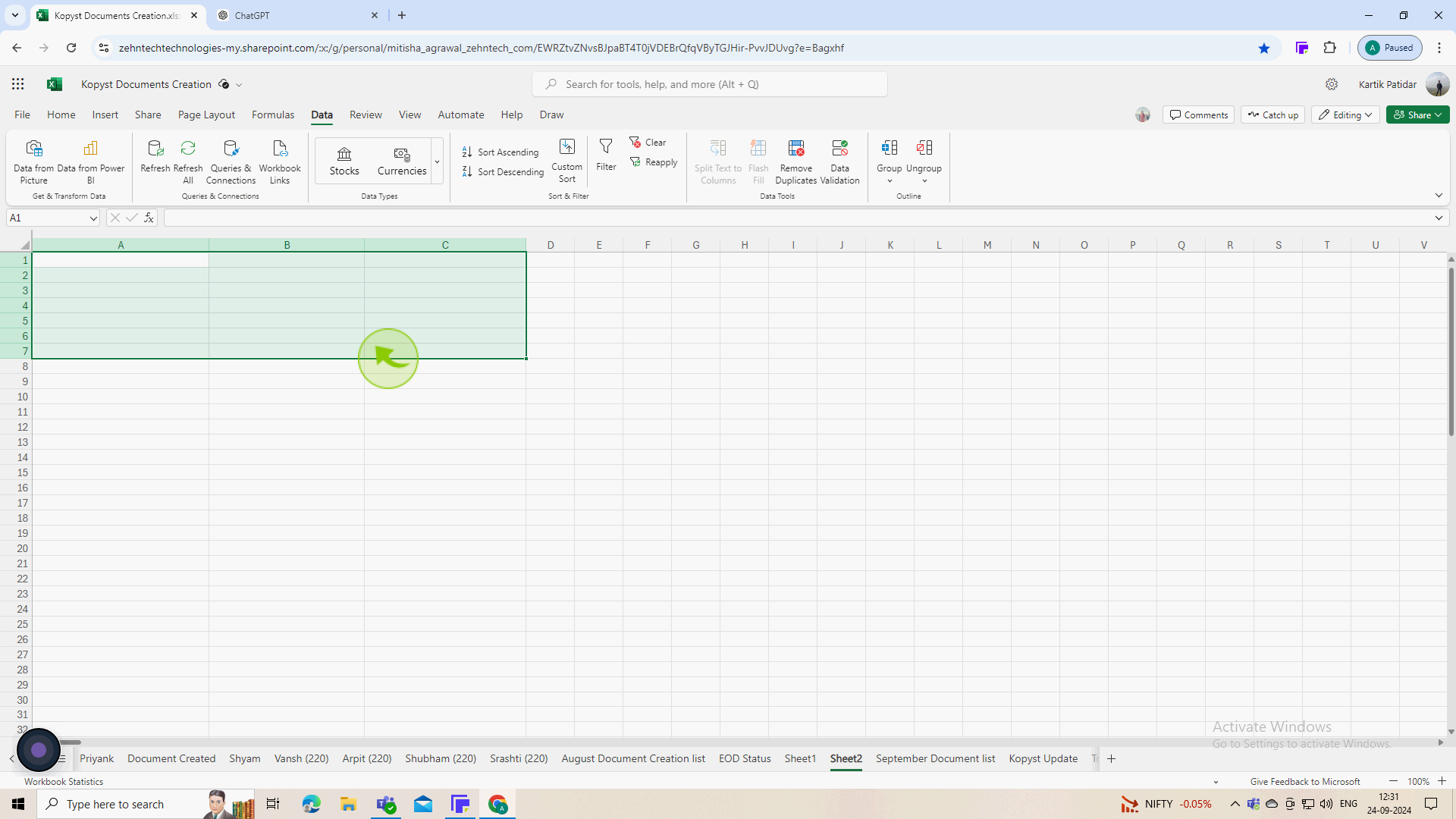This screenshot has height=819, width=1456.
Task: Open Queries & Connections pane
Action: pos(231,162)
